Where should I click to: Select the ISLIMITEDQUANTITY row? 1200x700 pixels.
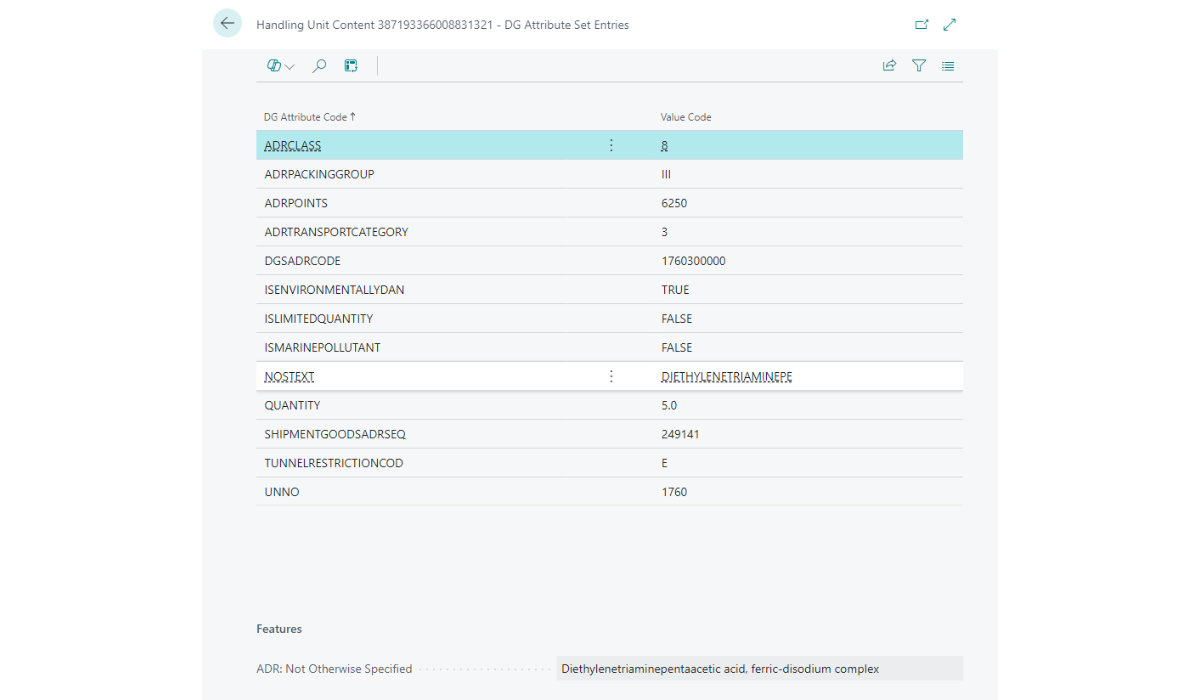(609, 319)
